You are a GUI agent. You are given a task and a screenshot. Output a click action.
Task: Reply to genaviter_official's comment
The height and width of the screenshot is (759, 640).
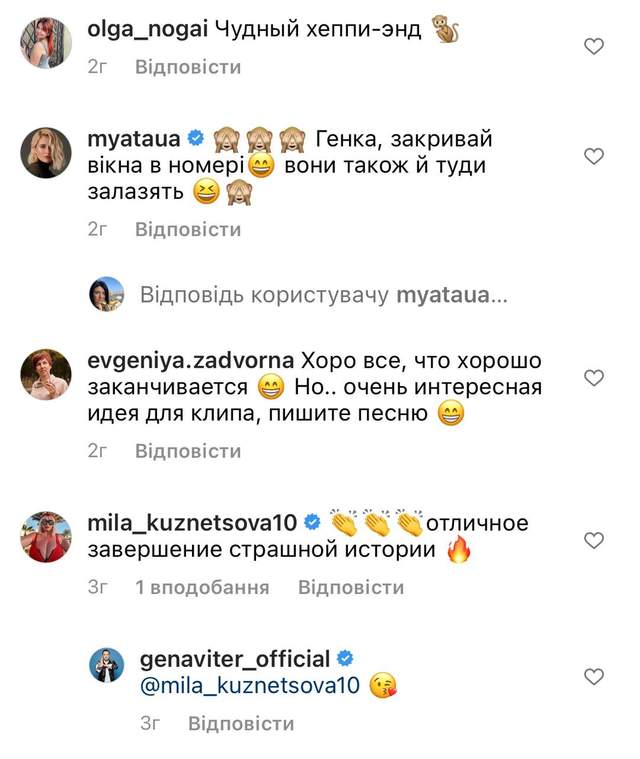coord(241,724)
